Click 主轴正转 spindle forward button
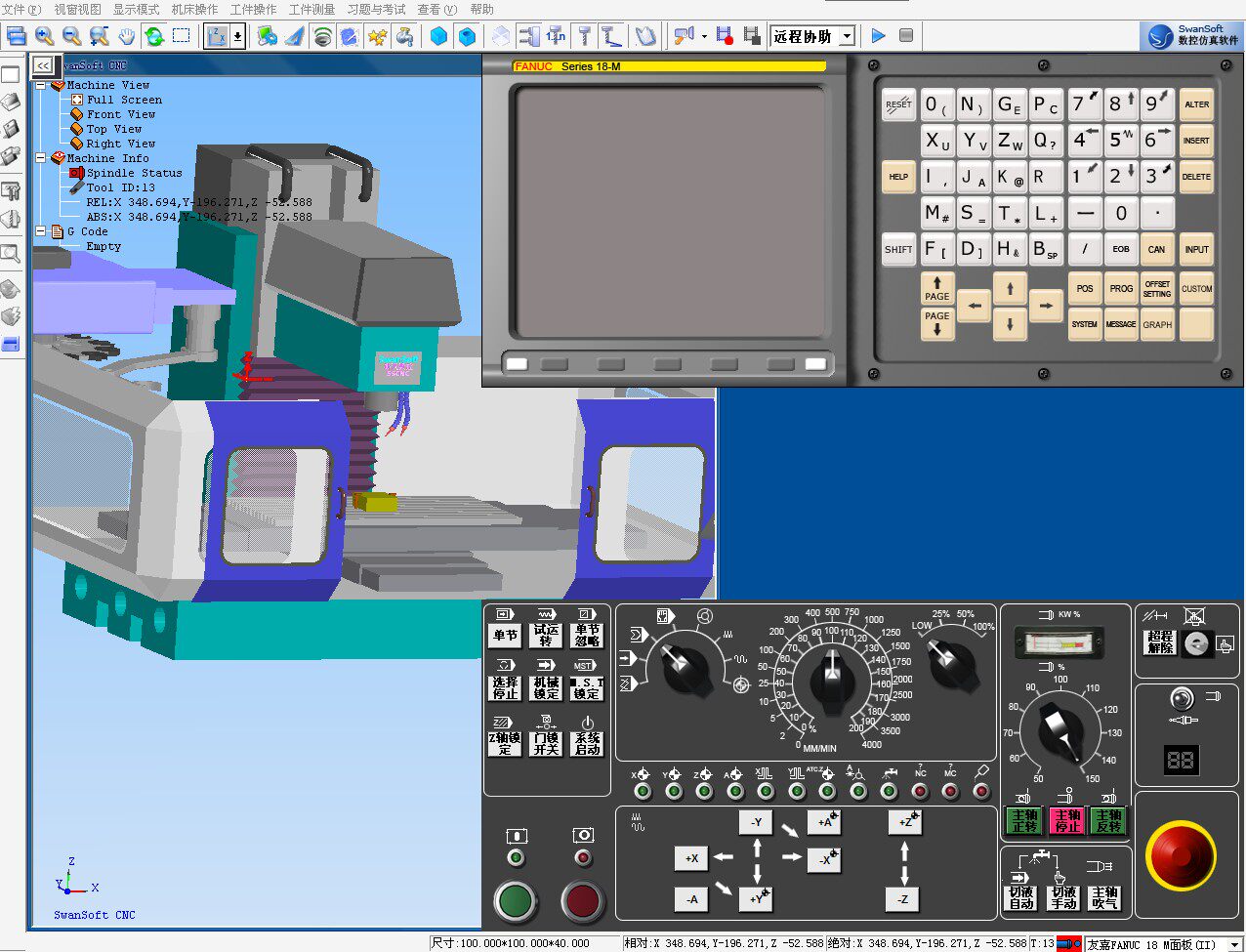The width and height of the screenshot is (1246, 952). (1024, 821)
